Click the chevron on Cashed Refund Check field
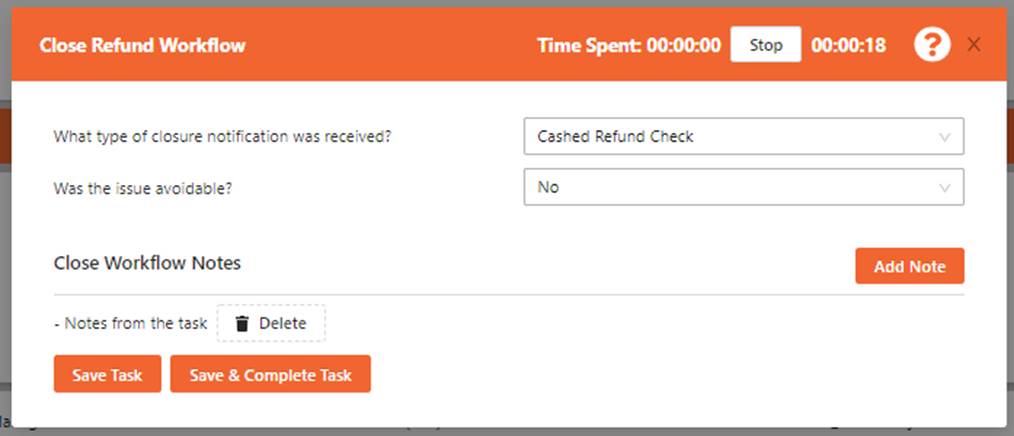The height and width of the screenshot is (436, 1014). pos(944,137)
